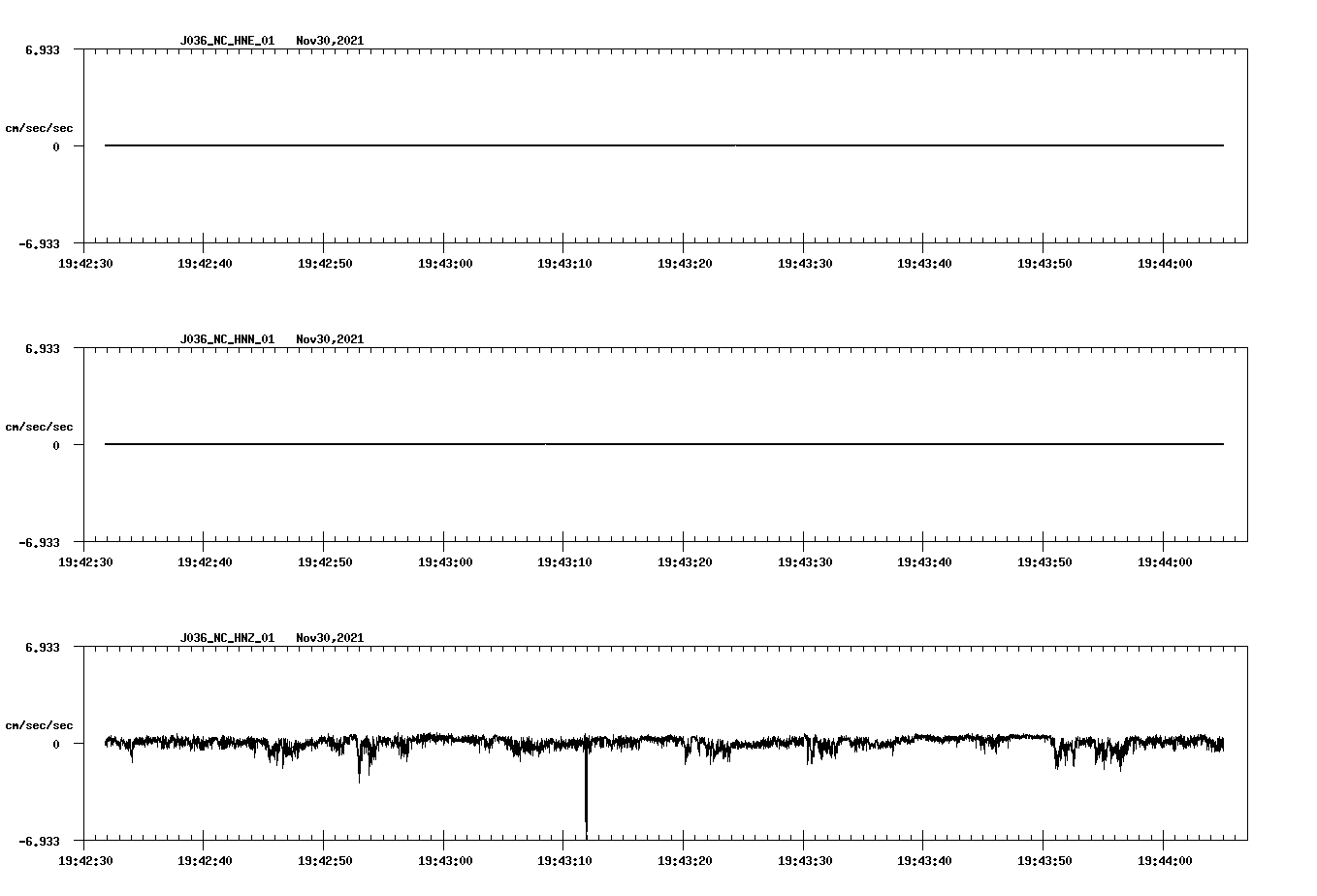Pick the 19:44:00 time label under HNZ plot

pyautogui.click(x=1166, y=860)
